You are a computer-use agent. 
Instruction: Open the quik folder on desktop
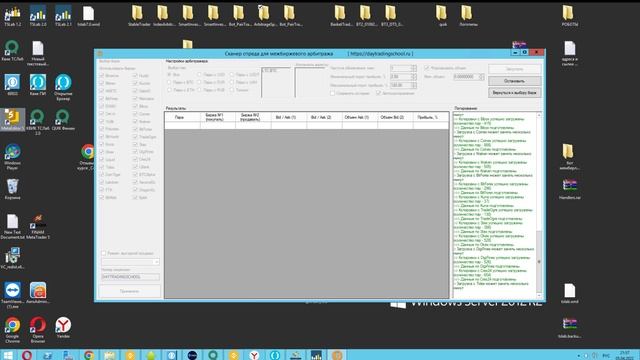tap(442, 16)
